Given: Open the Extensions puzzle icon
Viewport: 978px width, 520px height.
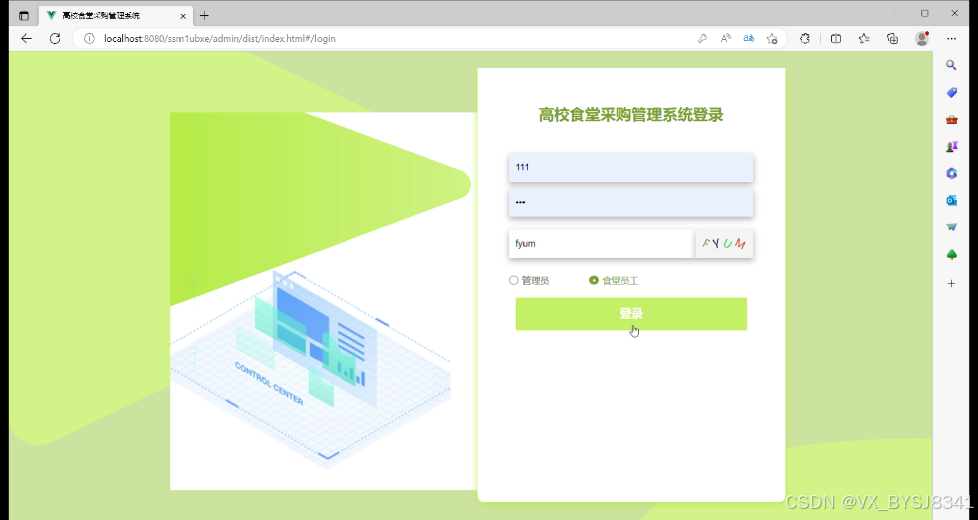Looking at the screenshot, I should tap(805, 39).
